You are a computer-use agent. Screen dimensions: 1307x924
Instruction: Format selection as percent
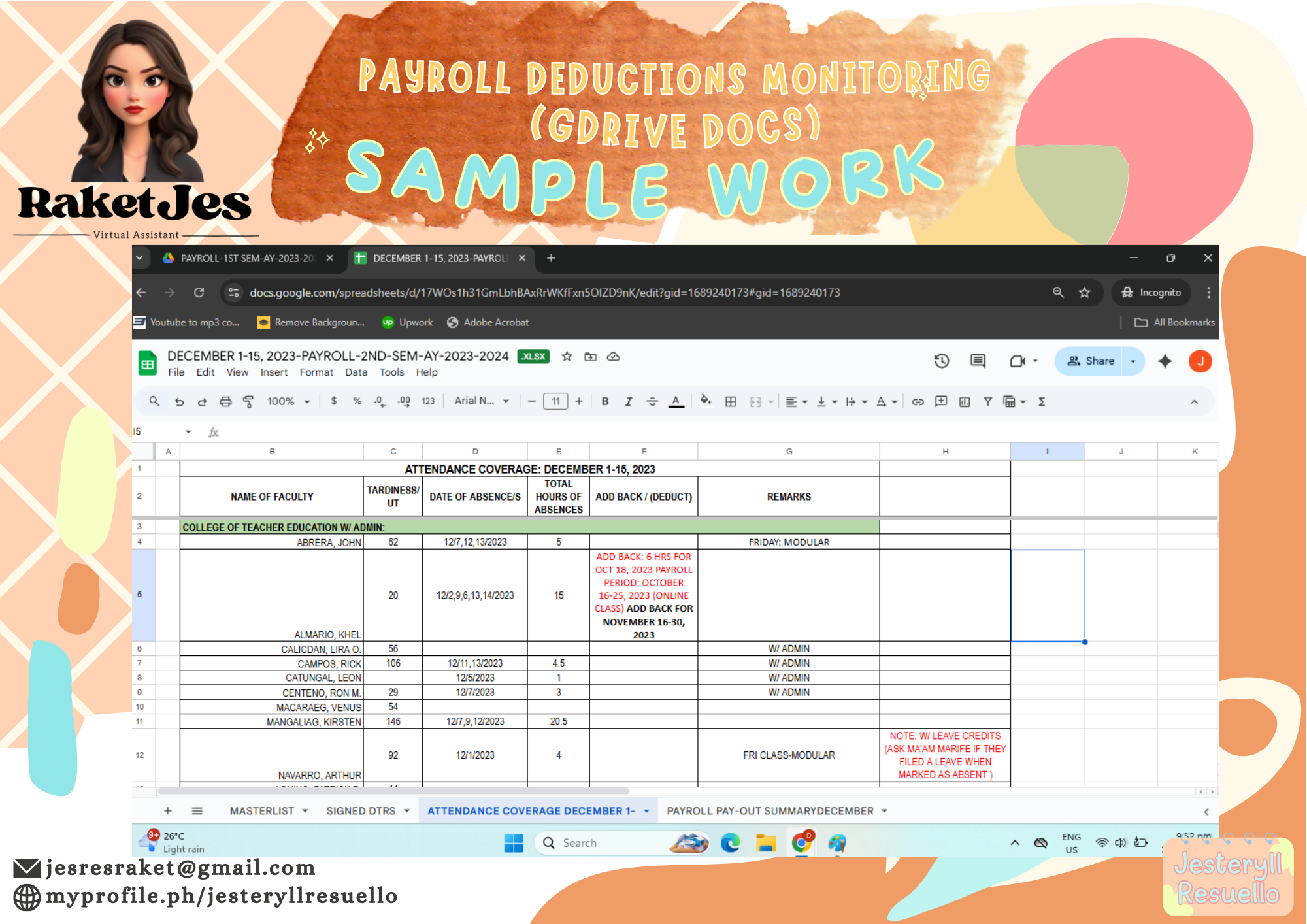coord(357,401)
